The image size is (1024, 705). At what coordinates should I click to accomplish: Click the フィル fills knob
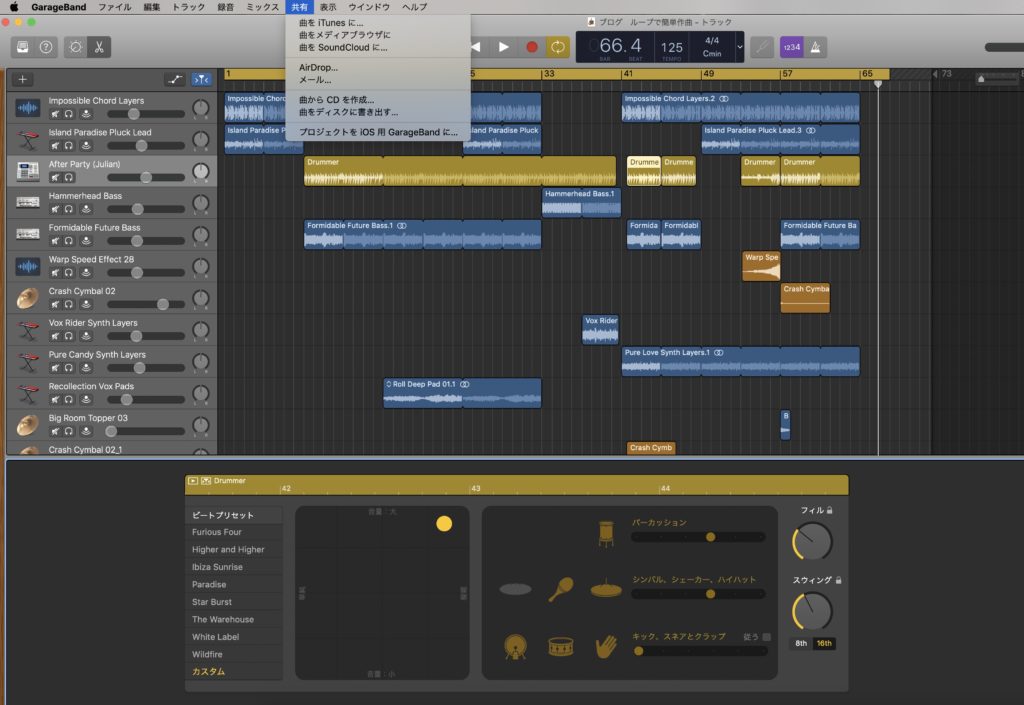(812, 542)
